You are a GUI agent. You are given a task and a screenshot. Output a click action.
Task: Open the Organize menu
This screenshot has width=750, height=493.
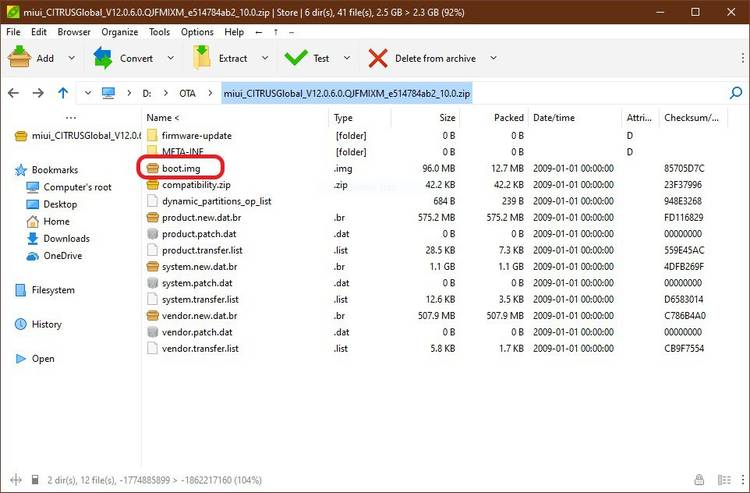(119, 32)
